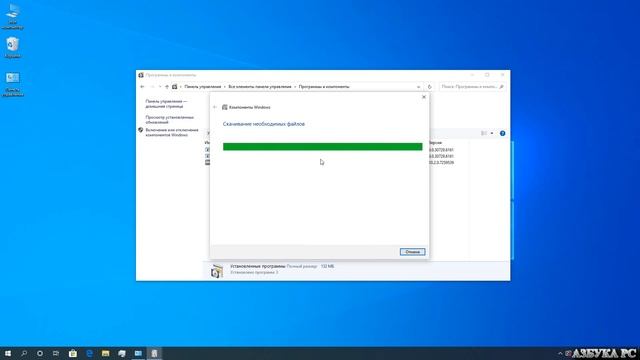Open Просмотр установленных обновлений link
Screen dimensions: 640x360
[169, 120]
